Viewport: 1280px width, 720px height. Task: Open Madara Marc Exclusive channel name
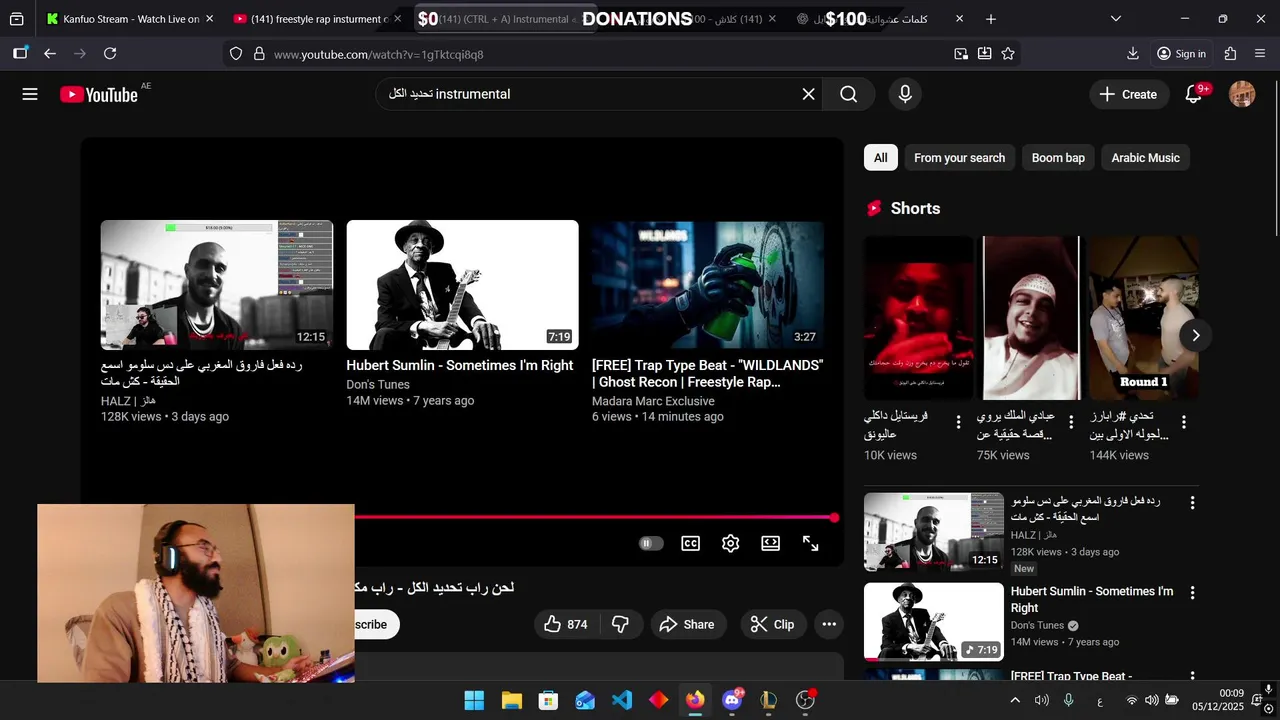pyautogui.click(x=653, y=401)
